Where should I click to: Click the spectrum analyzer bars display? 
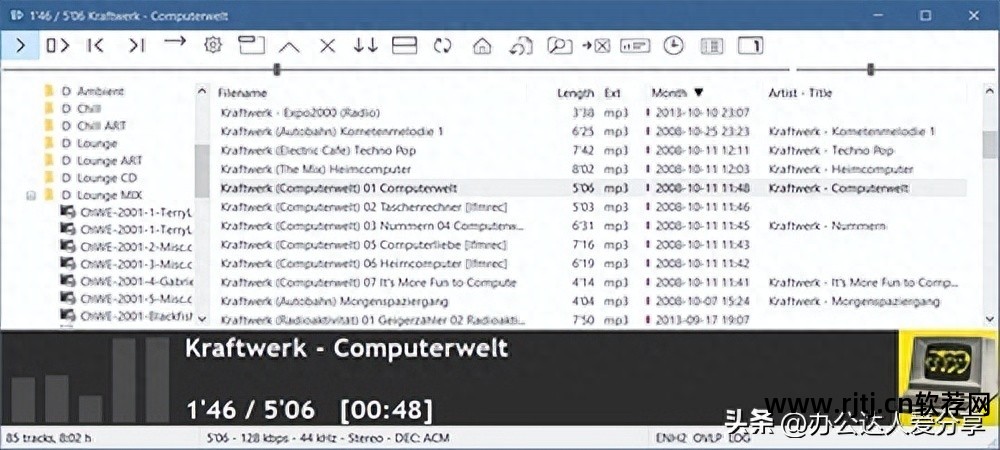click(91, 380)
